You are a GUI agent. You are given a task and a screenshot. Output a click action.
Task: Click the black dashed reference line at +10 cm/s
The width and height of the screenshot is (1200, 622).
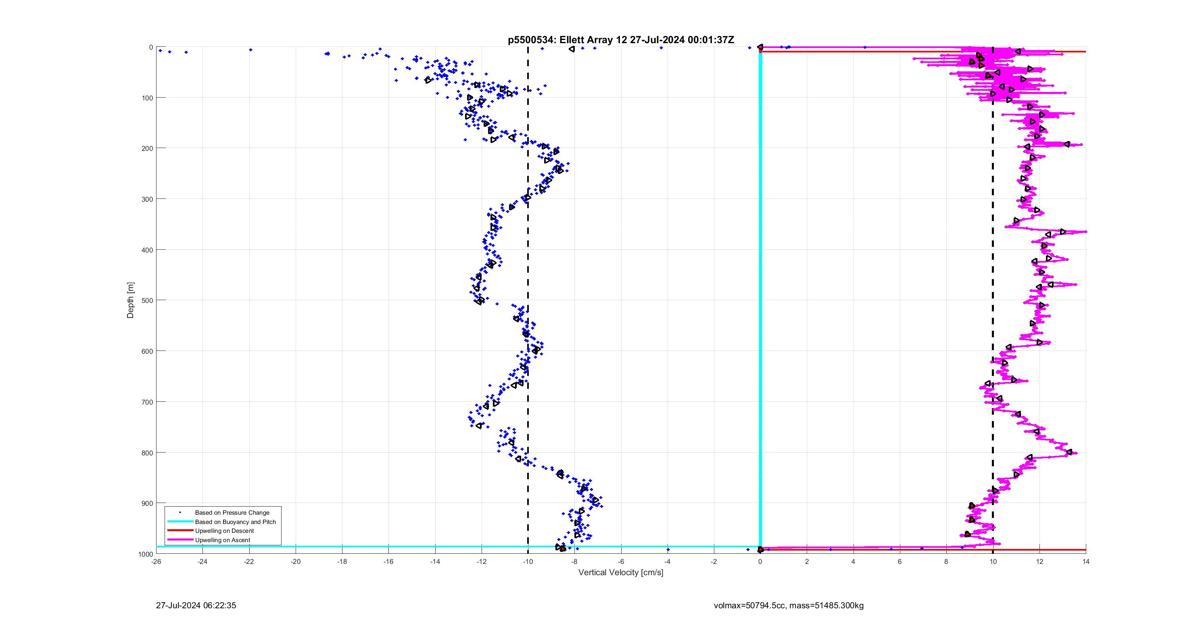(993, 300)
